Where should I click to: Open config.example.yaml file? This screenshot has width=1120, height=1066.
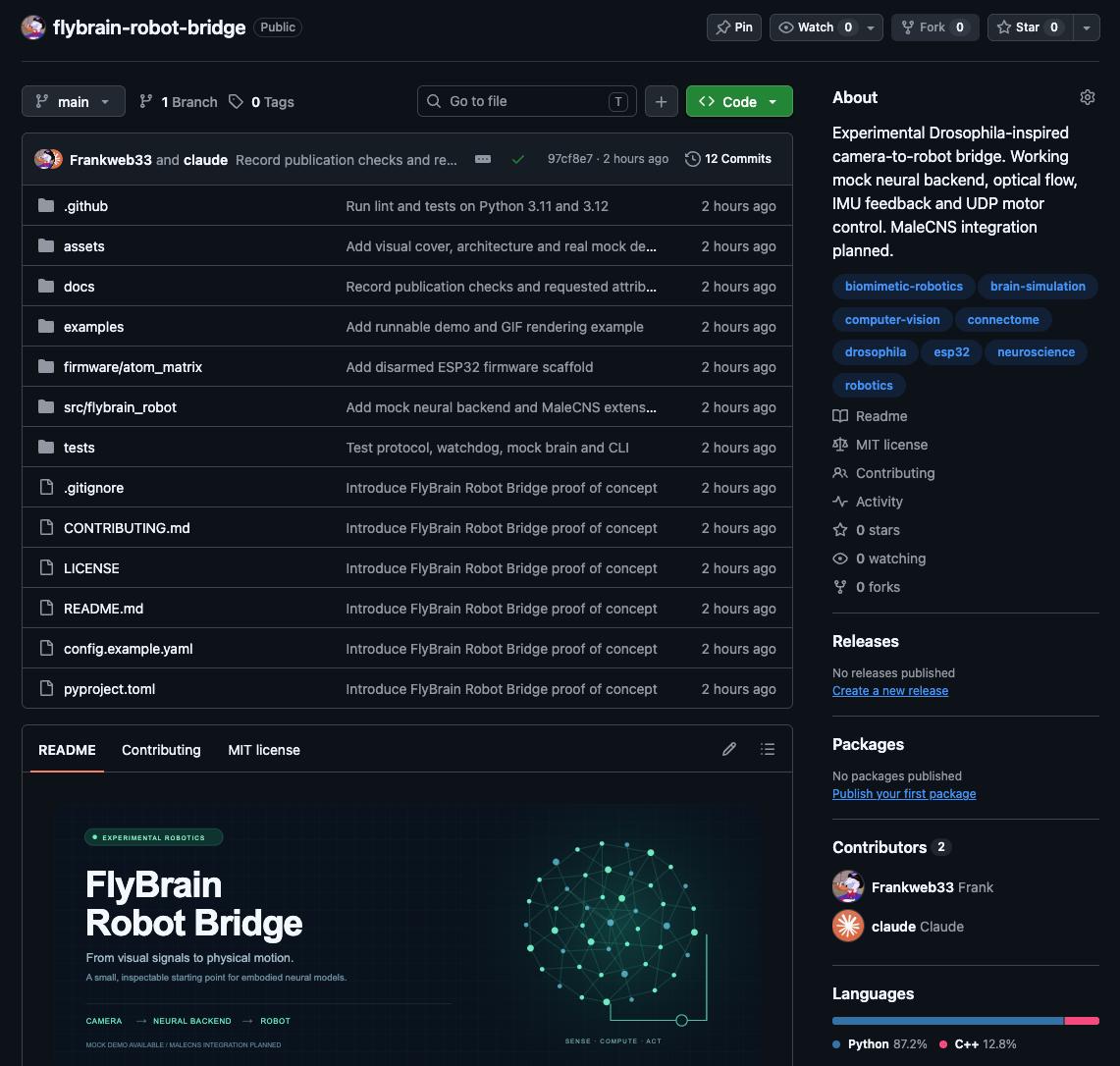128,649
